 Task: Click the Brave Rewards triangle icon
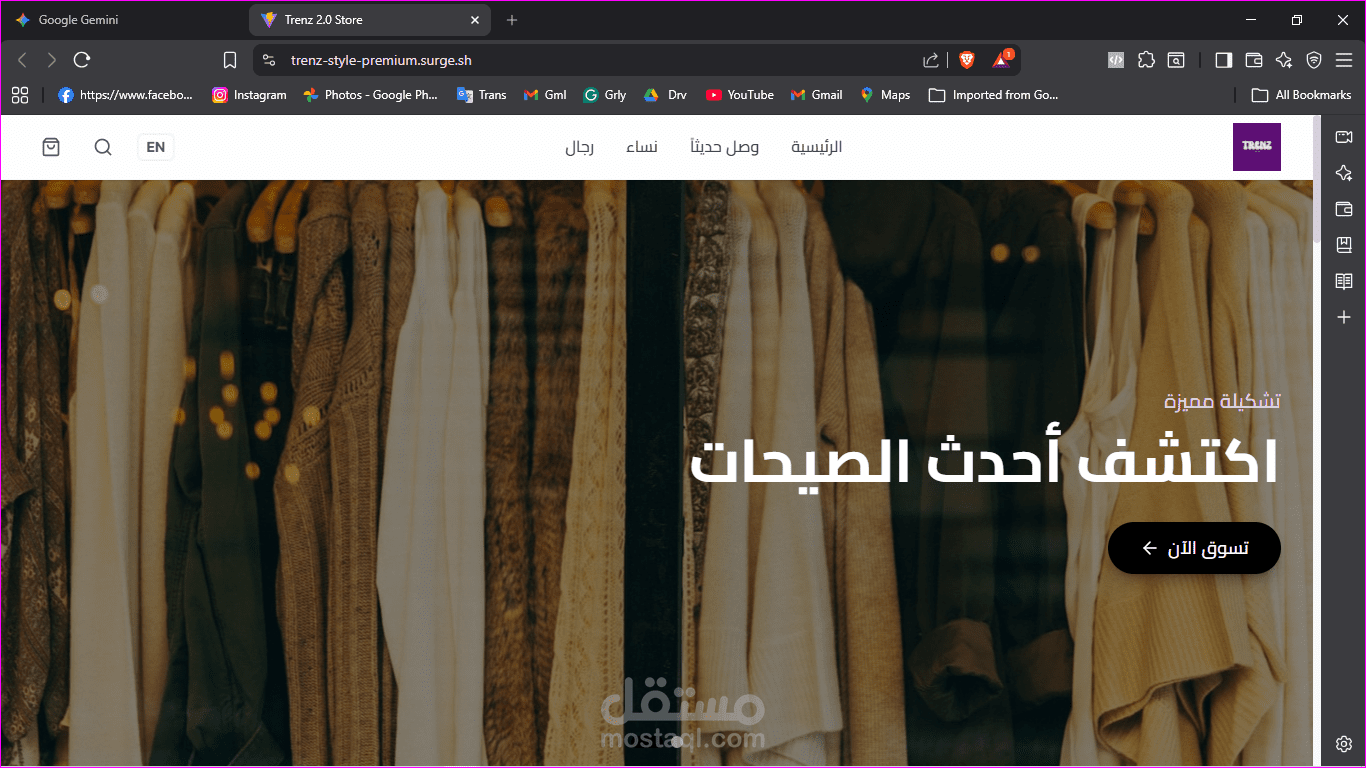(x=1001, y=60)
